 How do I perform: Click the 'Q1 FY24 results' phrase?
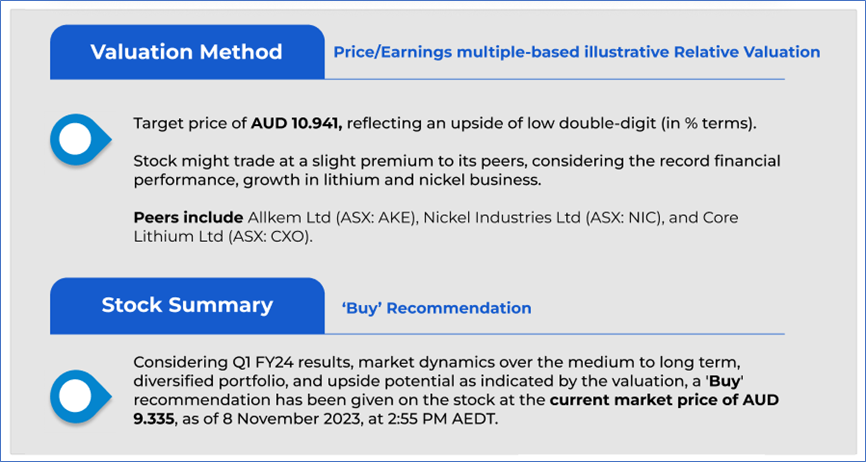(278, 364)
